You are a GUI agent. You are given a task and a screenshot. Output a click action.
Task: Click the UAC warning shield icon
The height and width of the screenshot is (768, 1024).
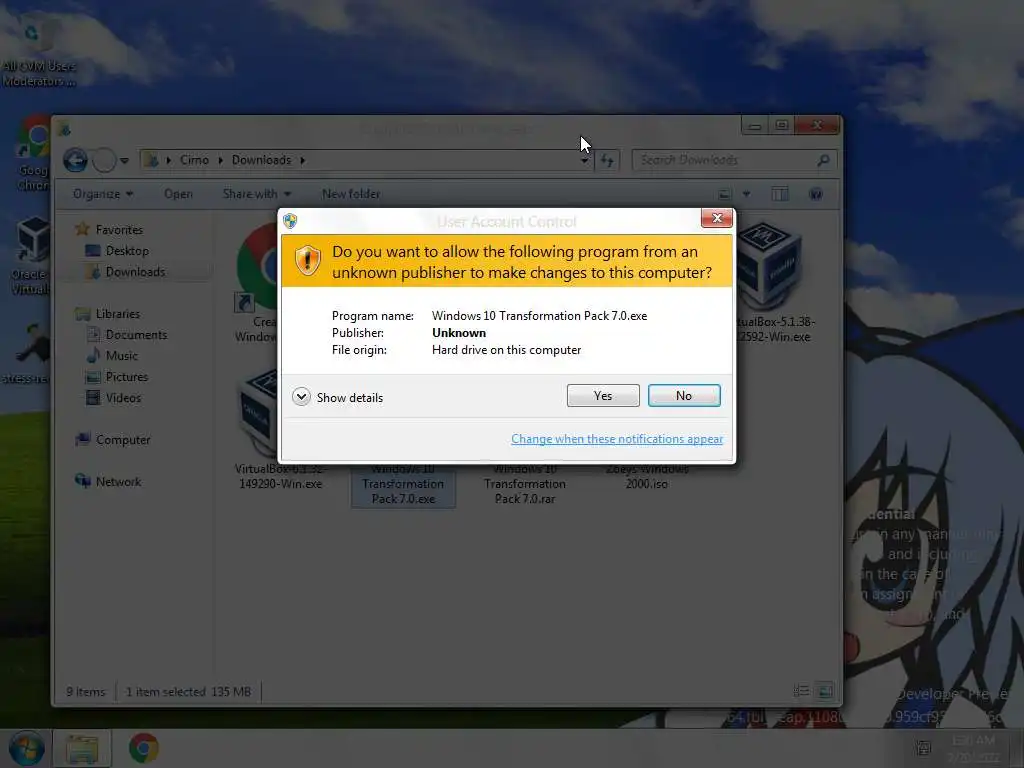click(308, 261)
